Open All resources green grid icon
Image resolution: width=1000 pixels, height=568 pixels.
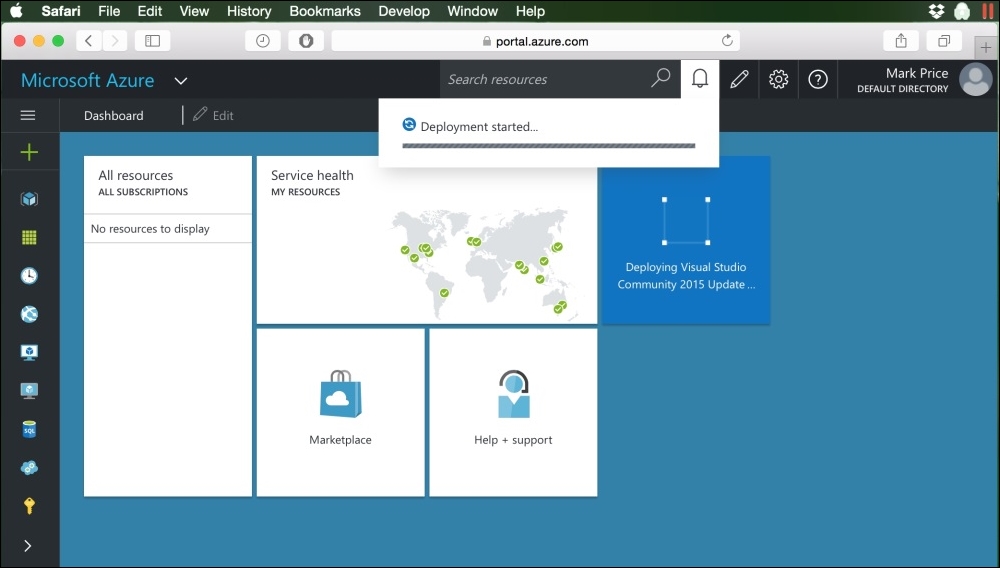(x=29, y=237)
